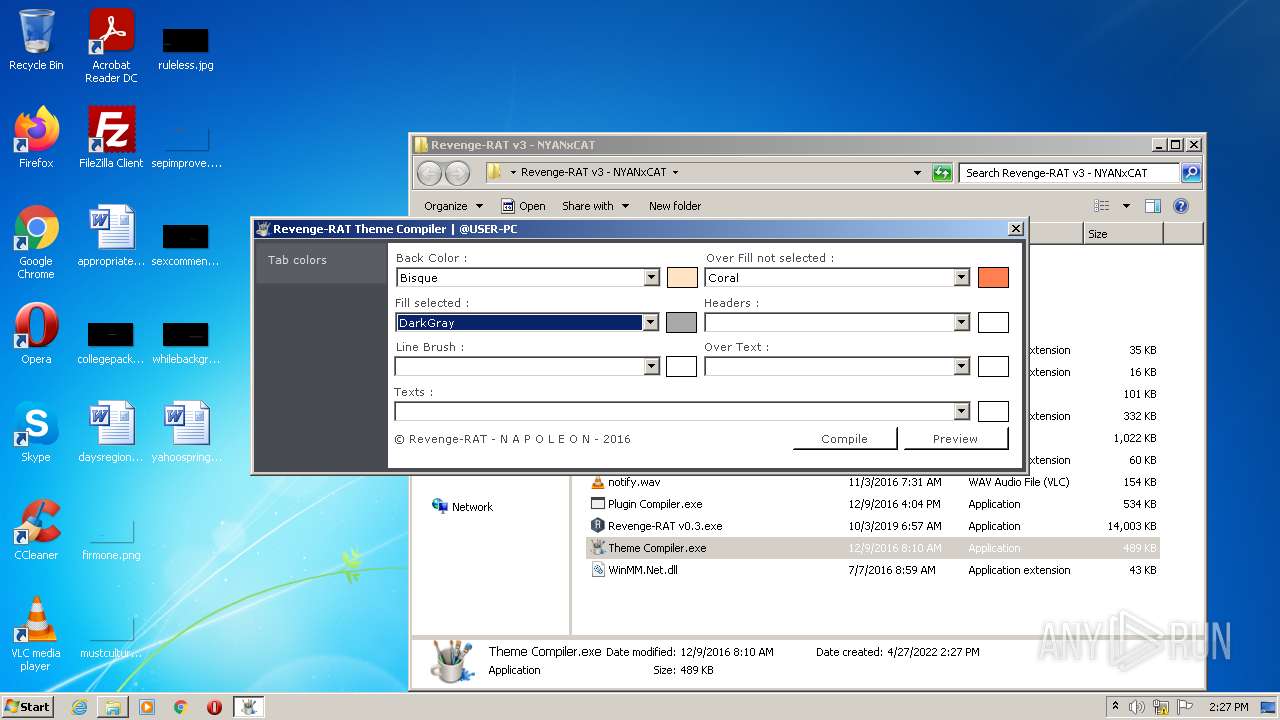Screen dimensions: 1280x720
Task: Launch Windows Media Player from taskbar
Action: point(147,707)
